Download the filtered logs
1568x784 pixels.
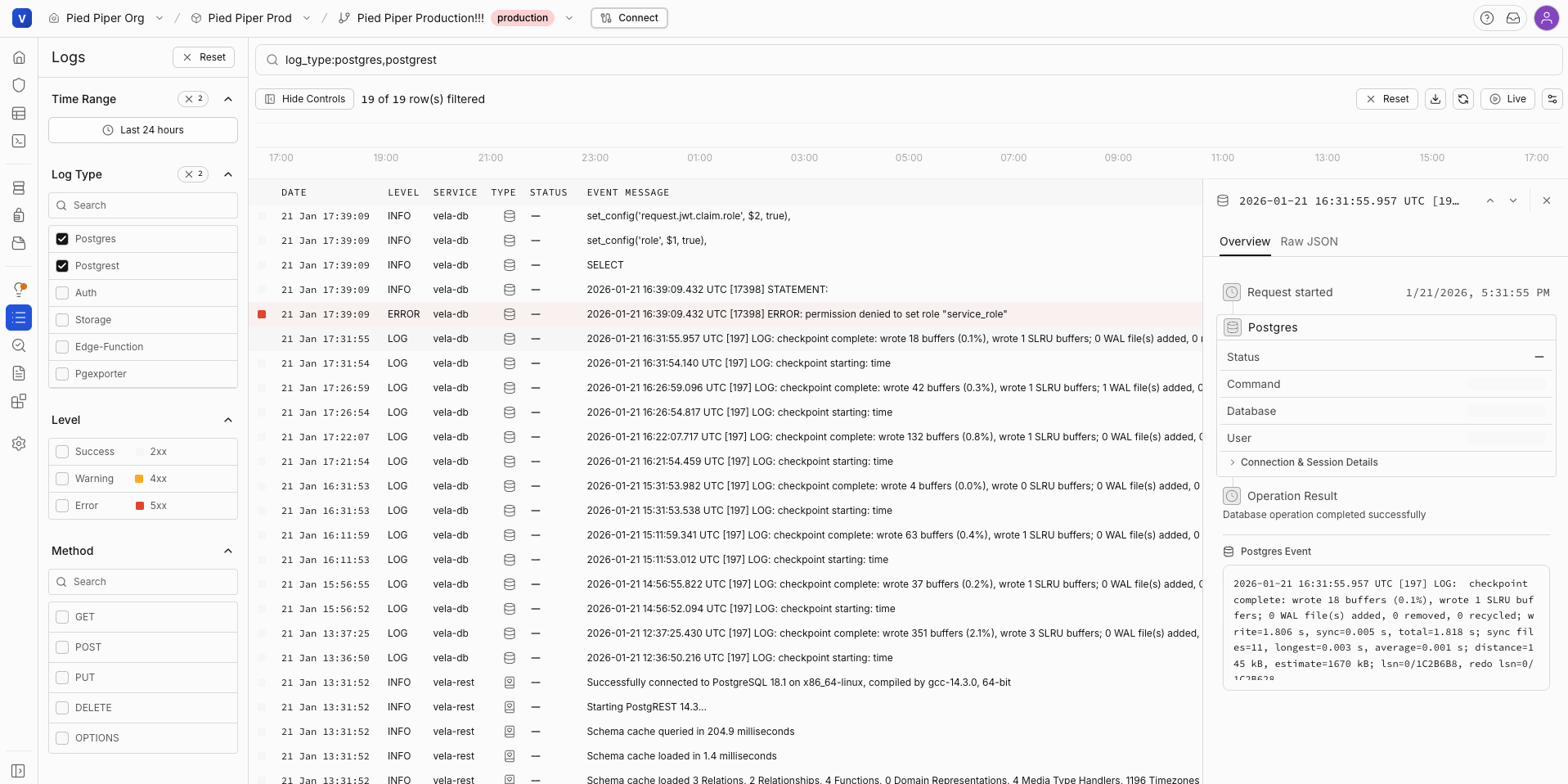pyautogui.click(x=1435, y=98)
